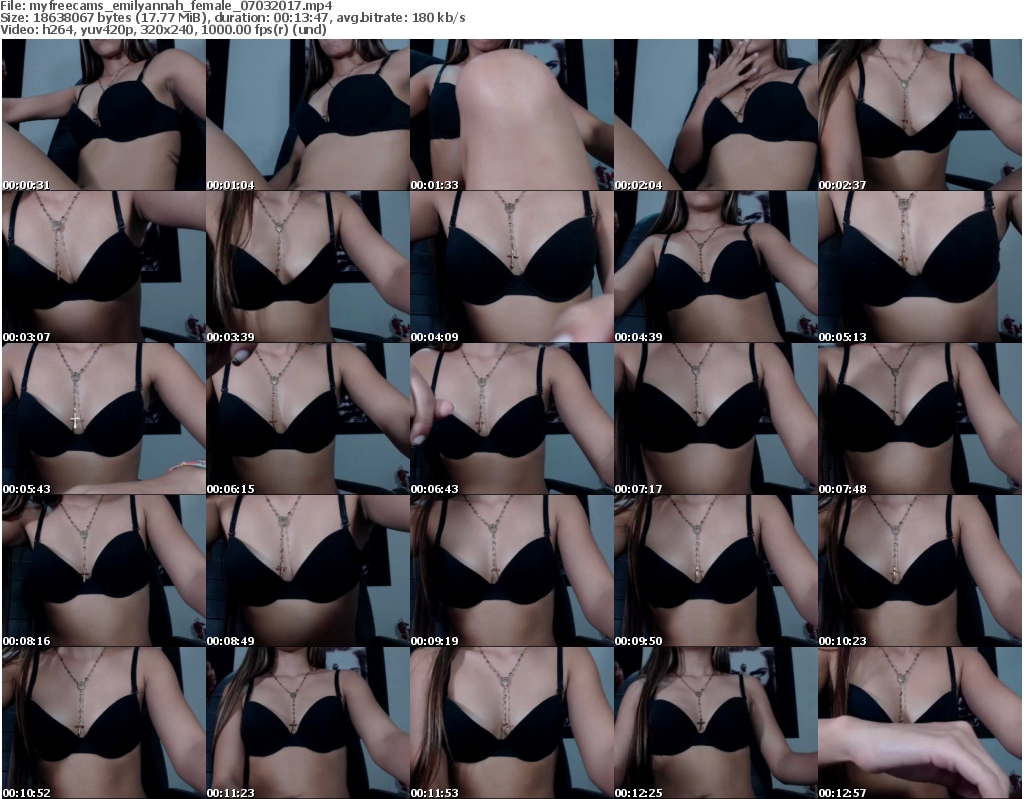Select the thumbnail stamped 00:01:33

click(x=512, y=115)
